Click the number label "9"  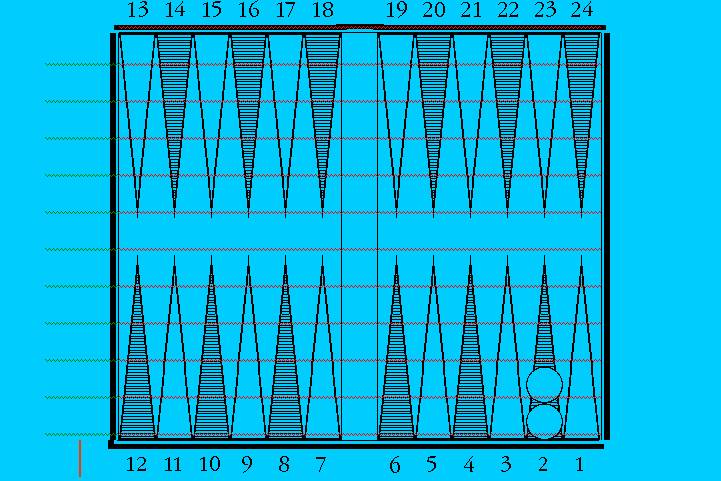tap(247, 465)
